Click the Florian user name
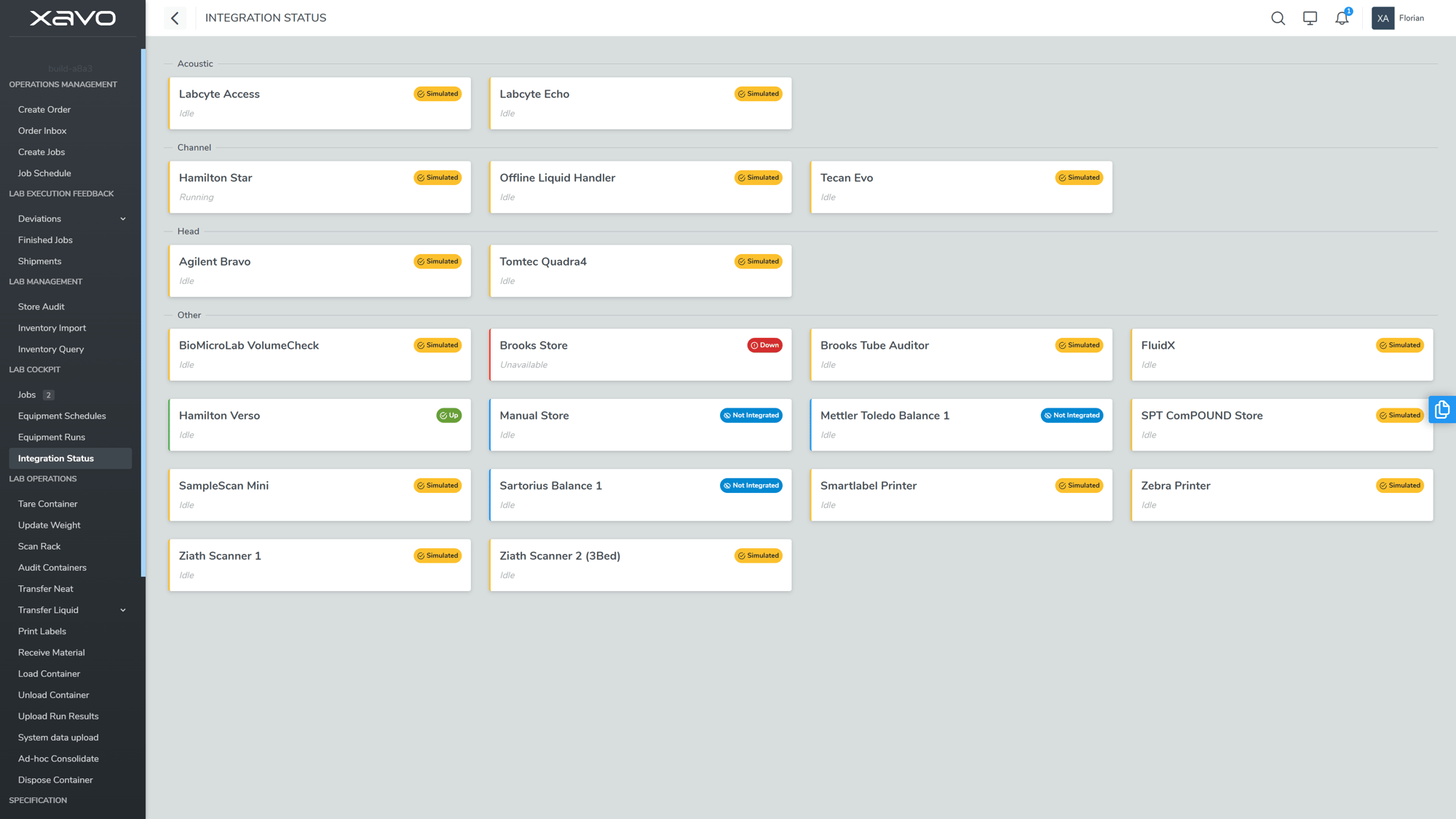The height and width of the screenshot is (819, 1456). coord(1411,18)
